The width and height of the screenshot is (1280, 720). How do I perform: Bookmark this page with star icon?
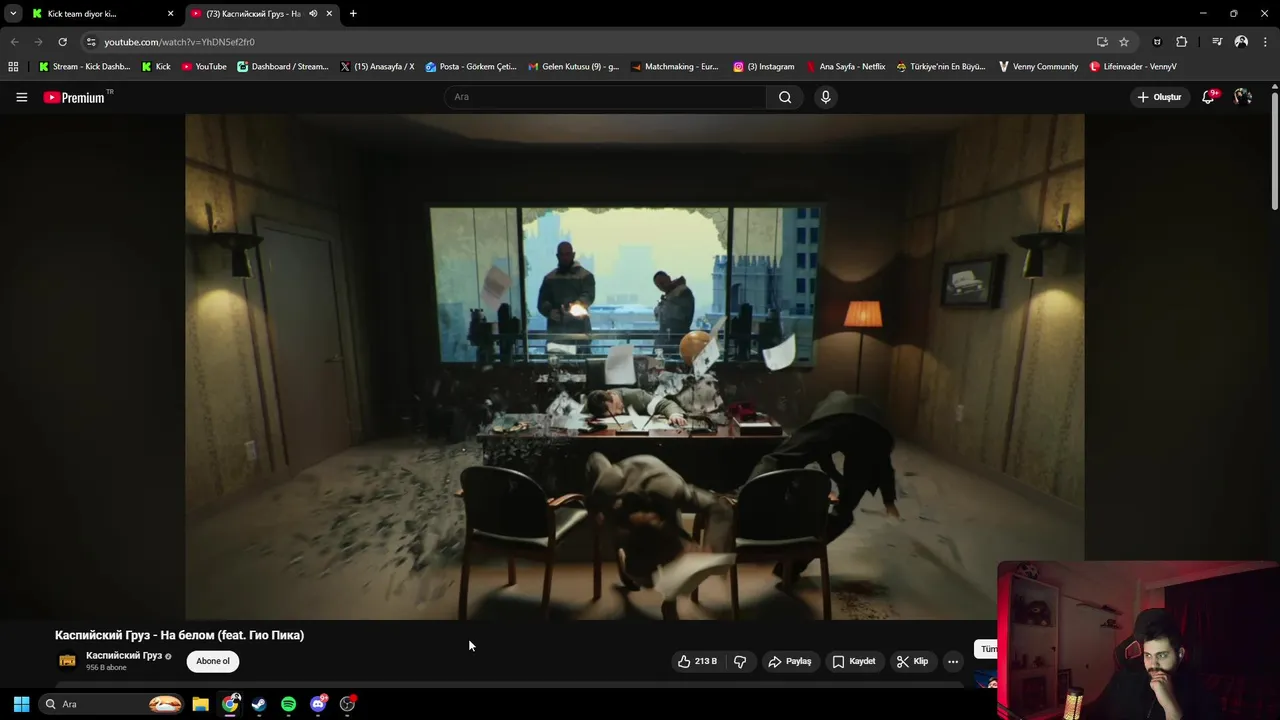point(1124,42)
